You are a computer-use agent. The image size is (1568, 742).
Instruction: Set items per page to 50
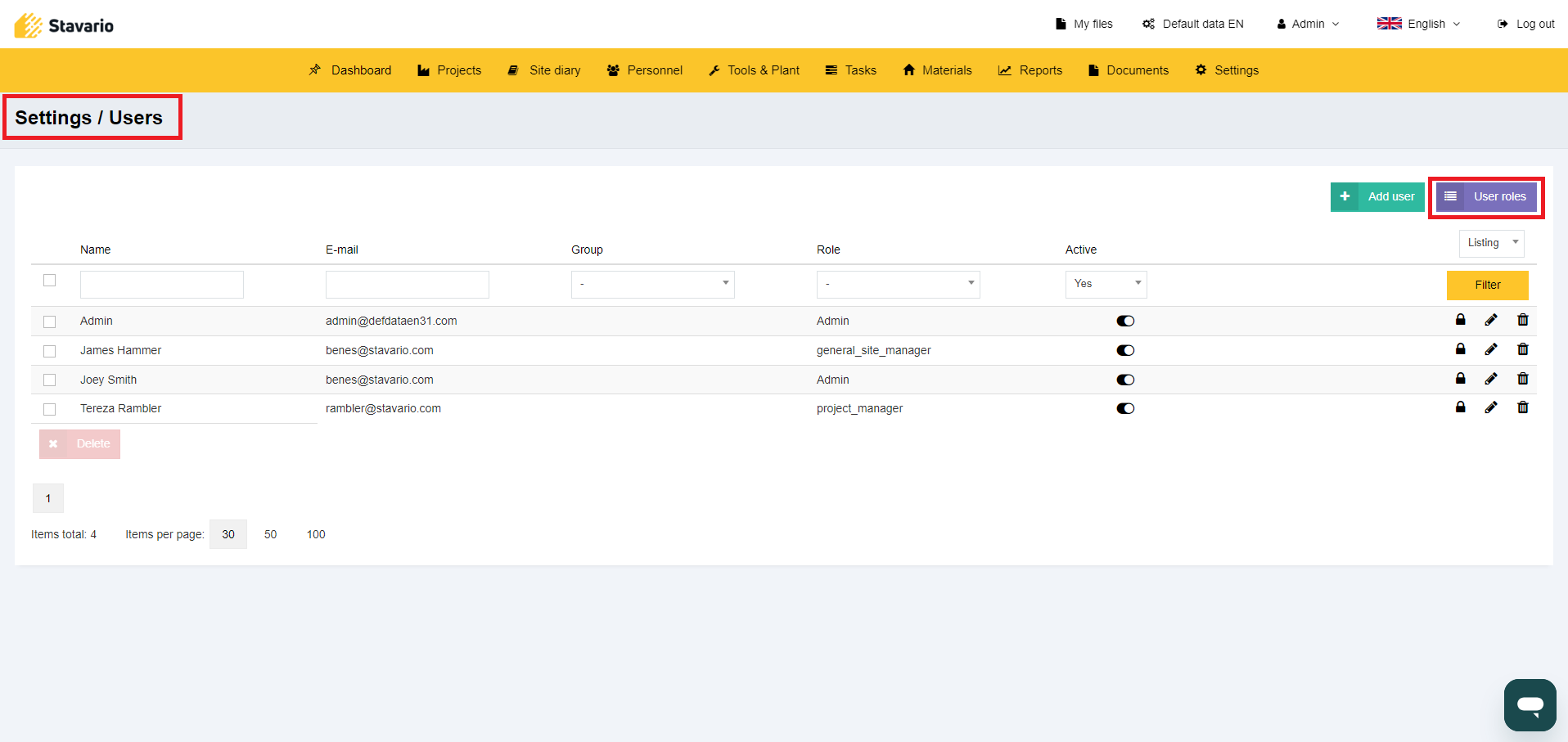[x=270, y=534]
